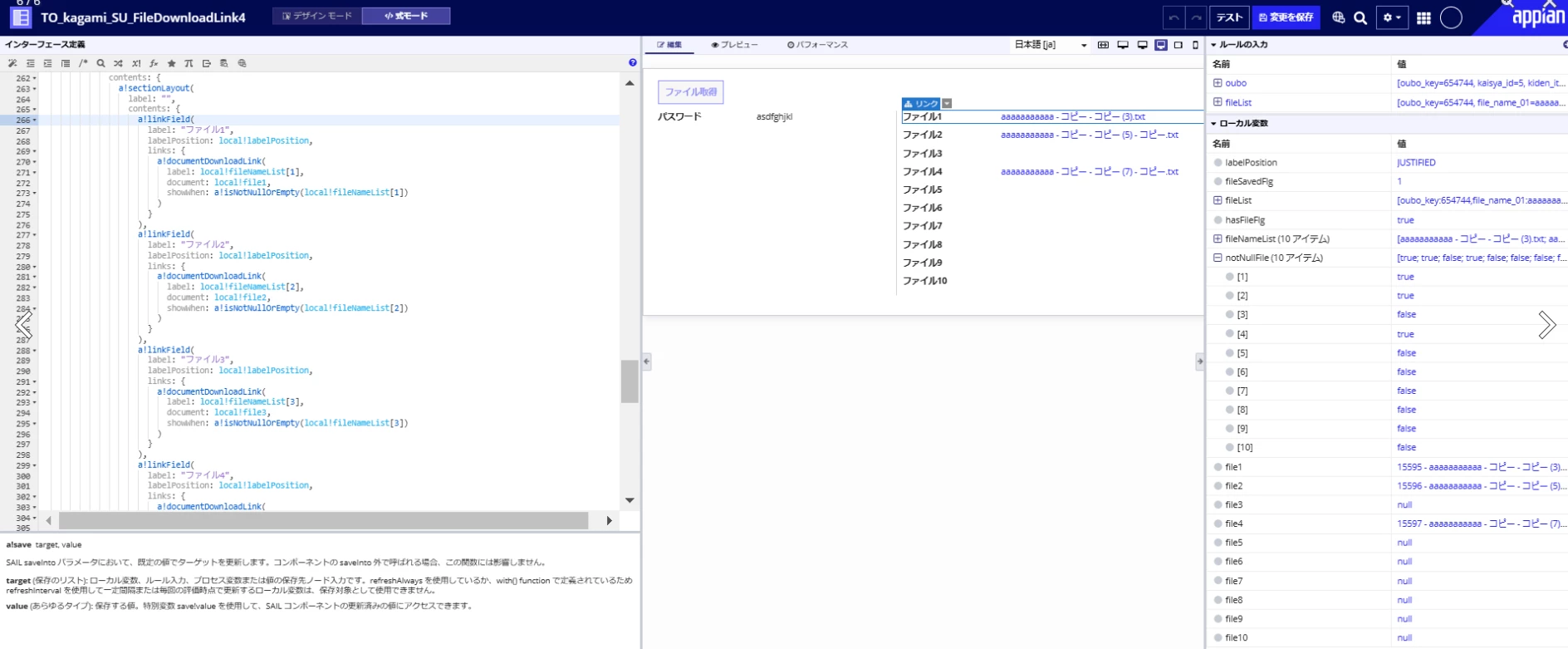
Task: Expand fileList under ルールの入力
Action: tap(1218, 102)
